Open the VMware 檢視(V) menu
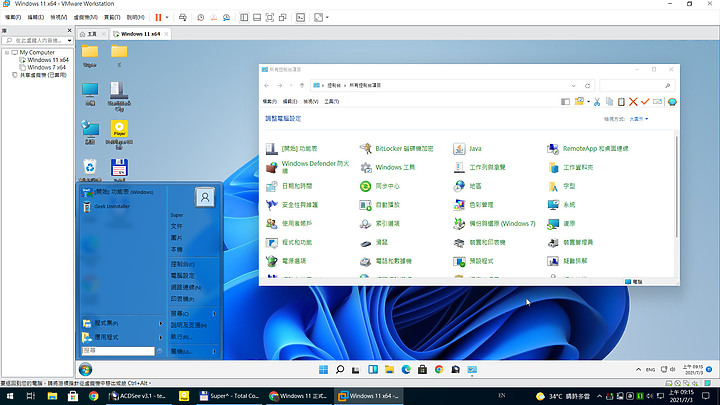 click(58, 17)
